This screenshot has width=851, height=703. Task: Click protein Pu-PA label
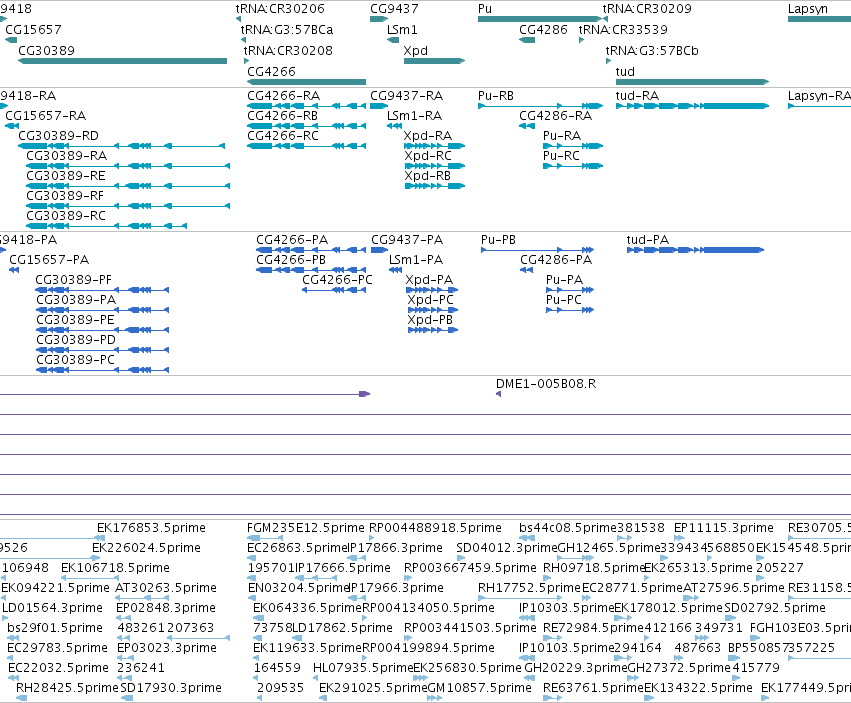[x=564, y=280]
